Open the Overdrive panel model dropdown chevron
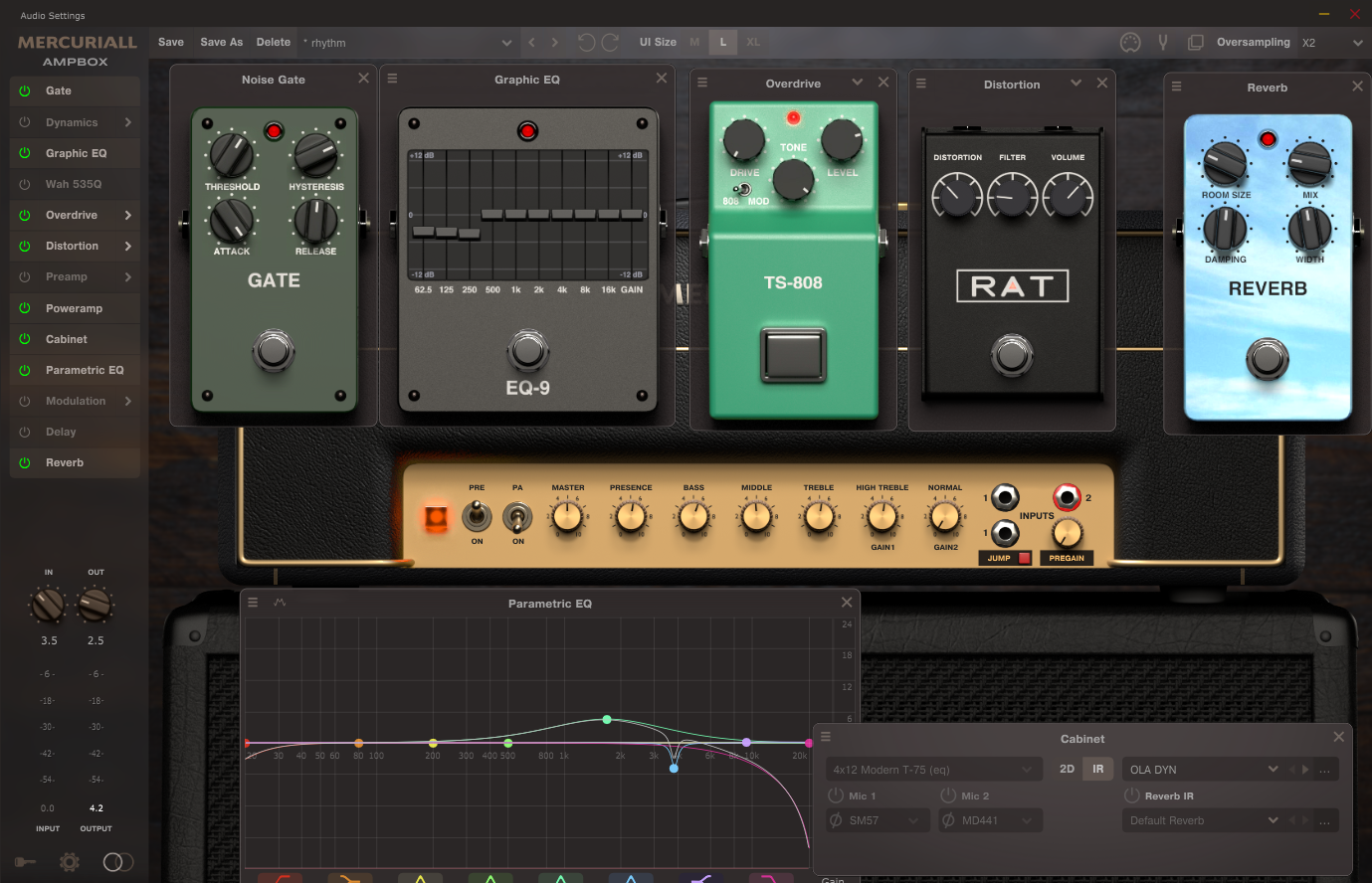 point(857,83)
